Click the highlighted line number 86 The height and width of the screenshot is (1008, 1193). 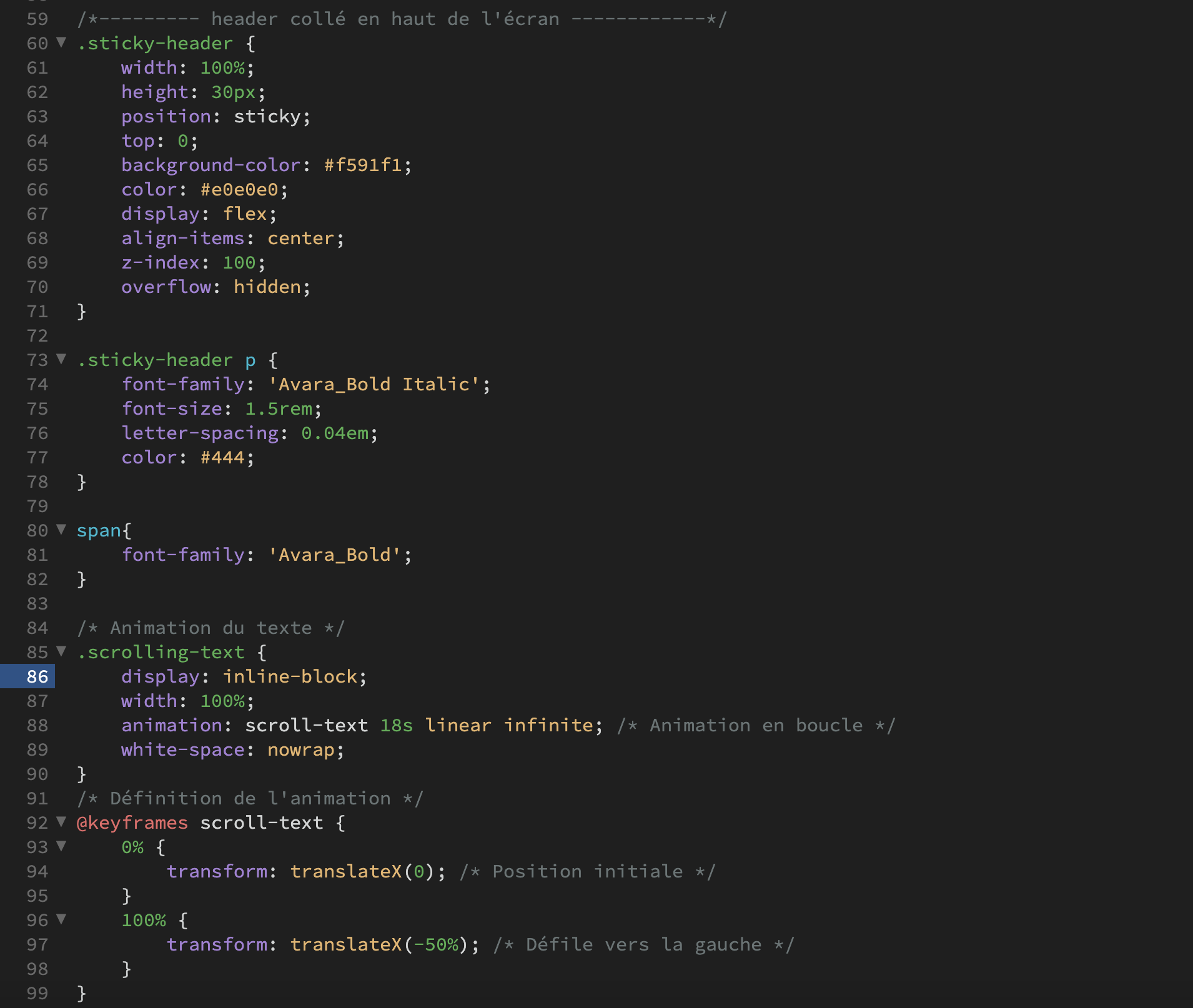coord(37,676)
